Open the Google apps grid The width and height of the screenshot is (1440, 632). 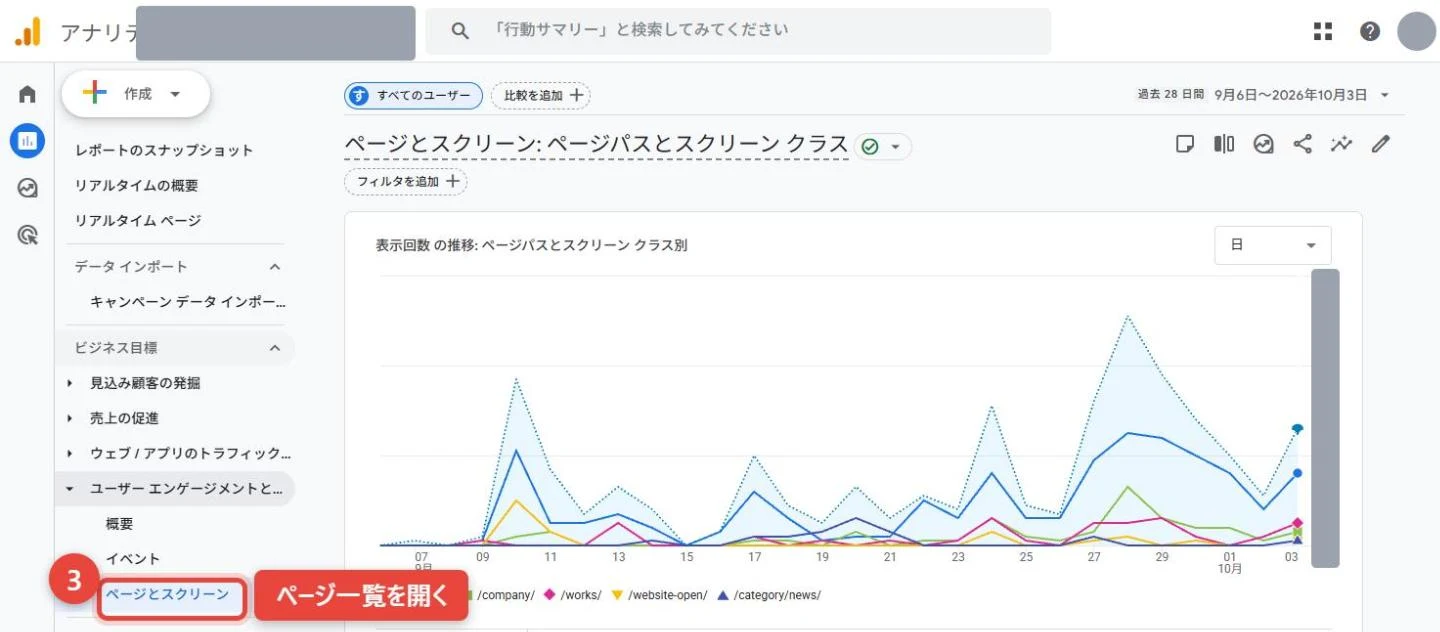coord(1323,31)
